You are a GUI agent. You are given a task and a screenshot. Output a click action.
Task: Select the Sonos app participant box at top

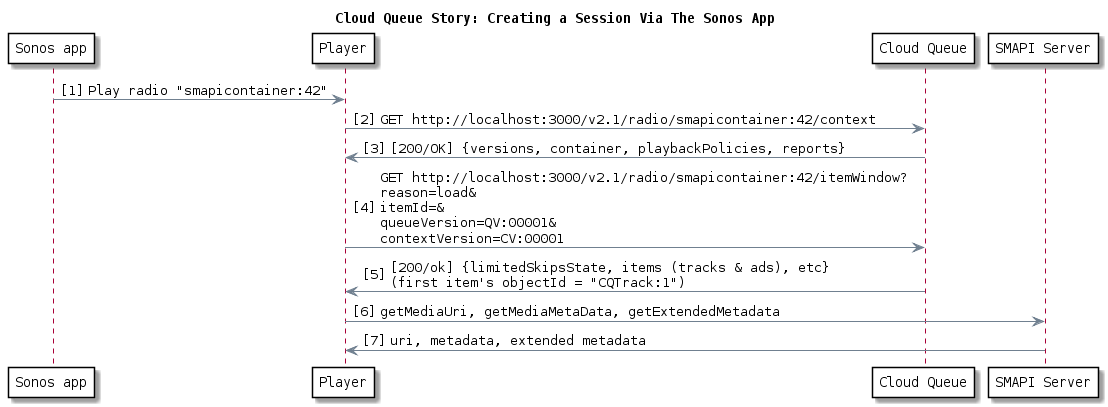pyautogui.click(x=53, y=48)
